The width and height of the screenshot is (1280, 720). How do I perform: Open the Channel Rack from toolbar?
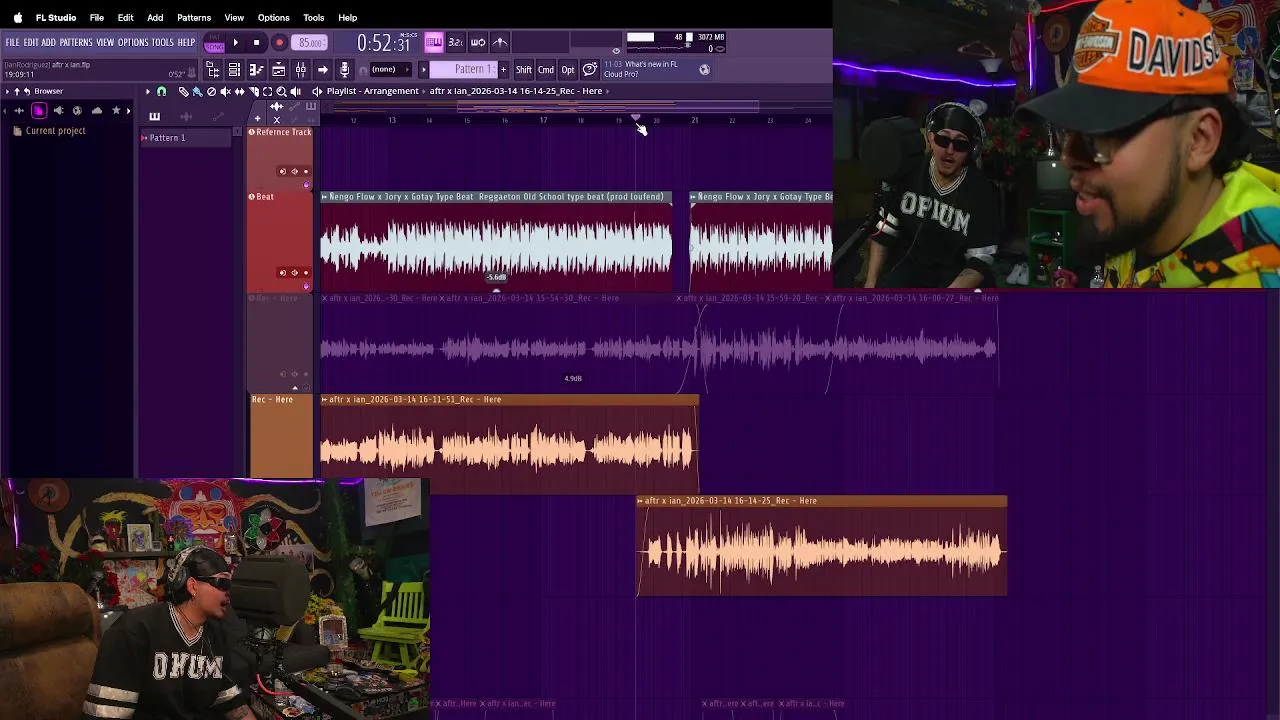click(x=234, y=69)
